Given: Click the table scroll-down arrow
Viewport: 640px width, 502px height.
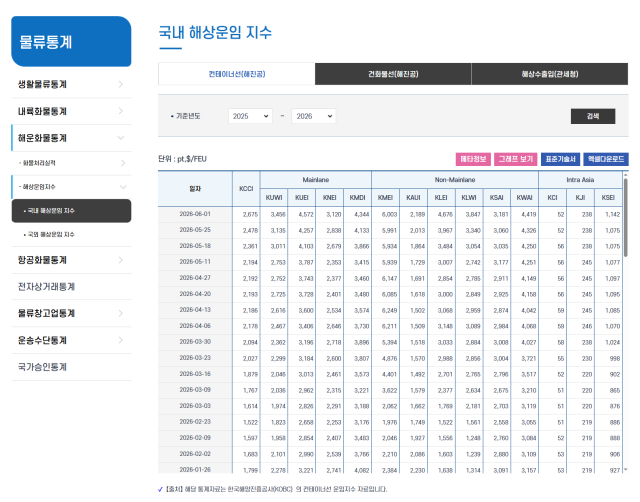Looking at the screenshot, I should (x=626, y=470).
